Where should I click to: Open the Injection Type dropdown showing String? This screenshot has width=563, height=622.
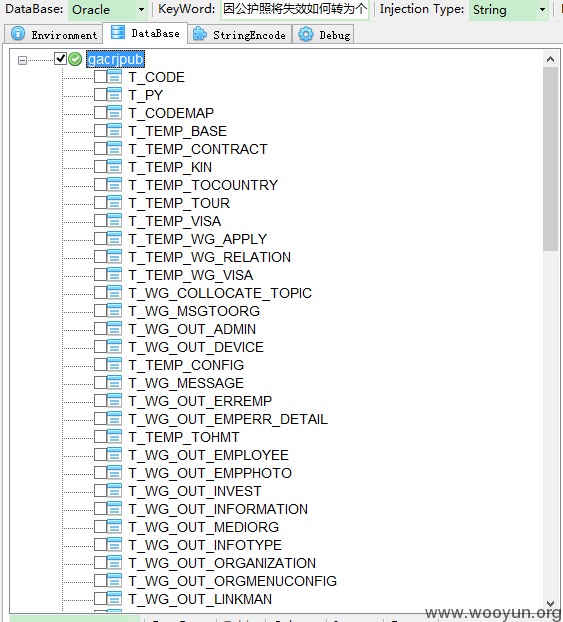(x=510, y=10)
